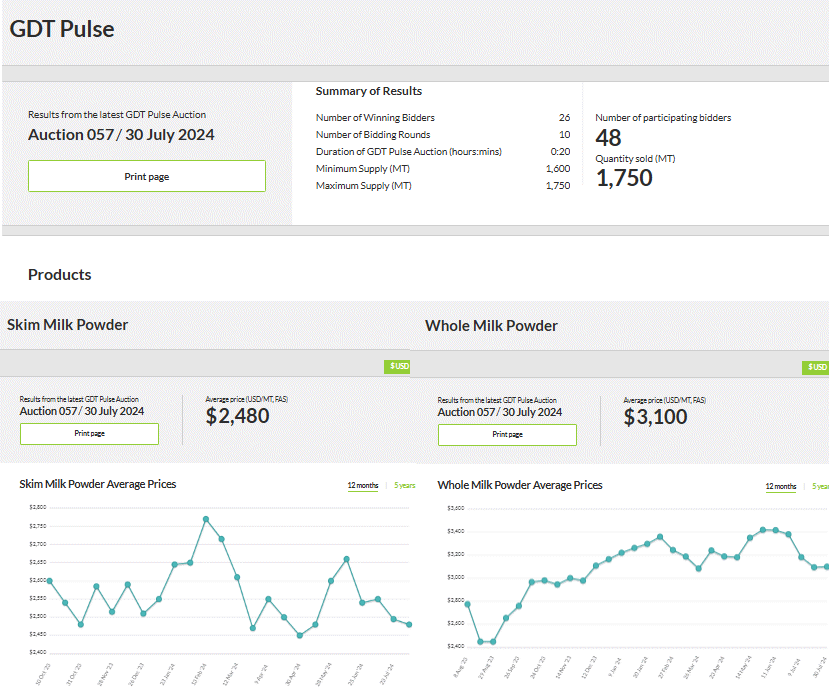Select the $USD currency badge for Whole Milk Powder
The image size is (829, 687).
pos(816,367)
